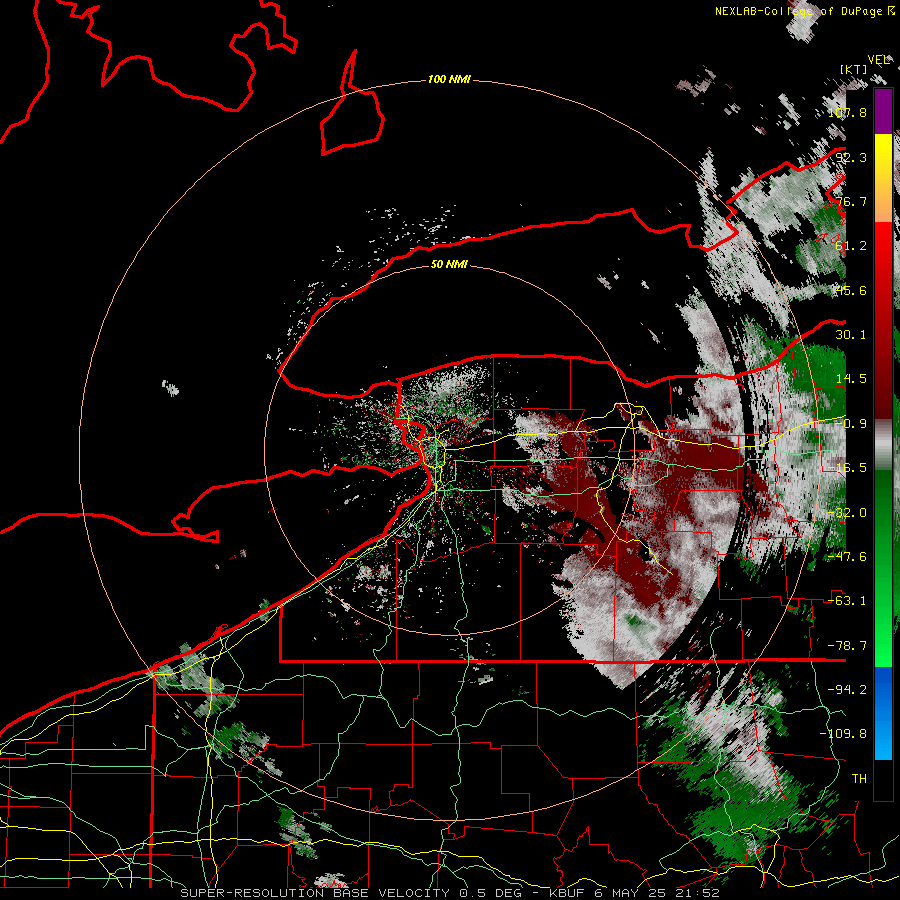Screen dimensions: 900x900
Task: Click the gray segment of the color bar
Action: click(883, 445)
